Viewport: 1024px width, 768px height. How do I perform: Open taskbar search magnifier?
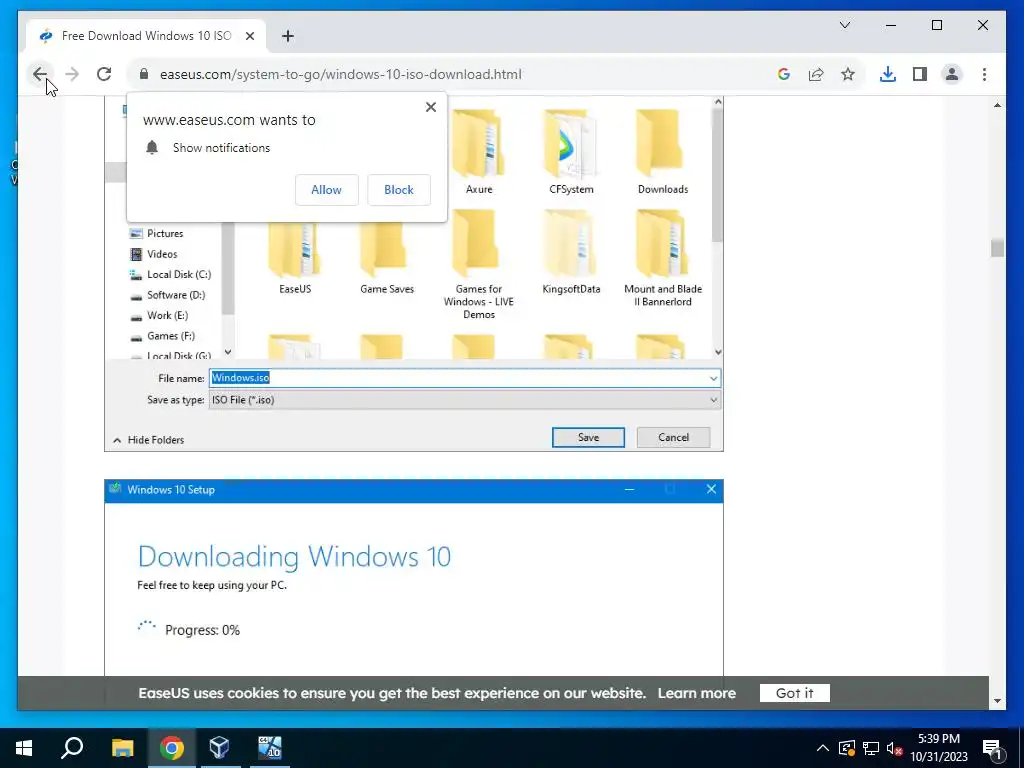point(72,748)
